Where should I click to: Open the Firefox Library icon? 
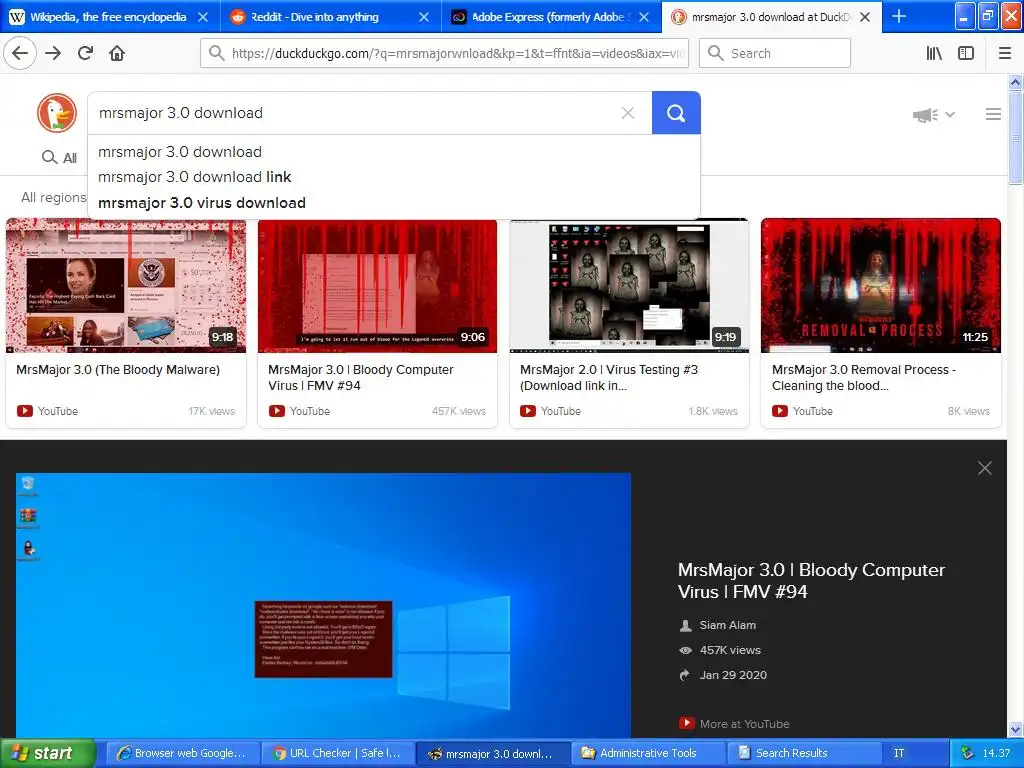tap(934, 53)
